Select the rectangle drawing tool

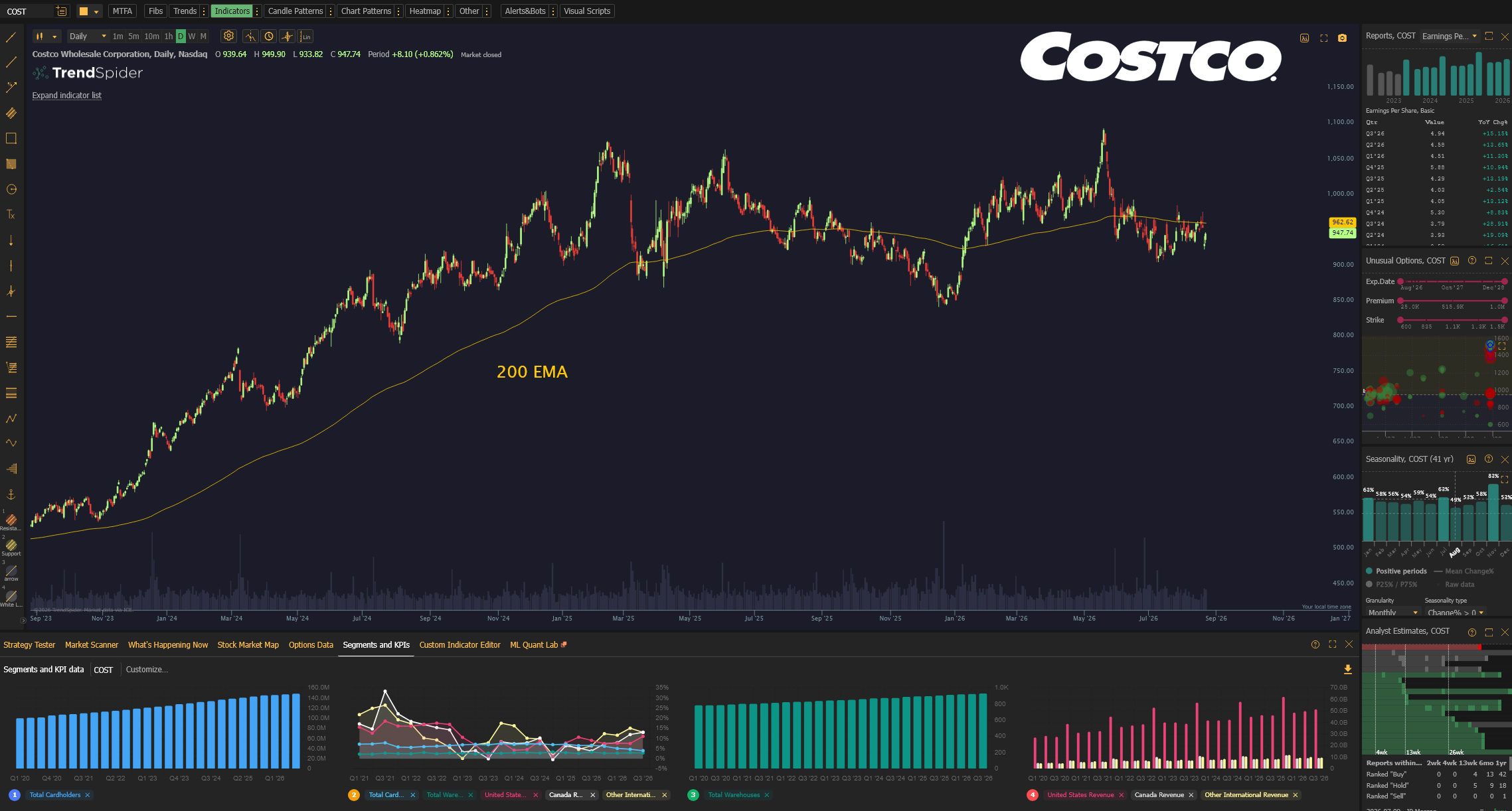coord(11,138)
